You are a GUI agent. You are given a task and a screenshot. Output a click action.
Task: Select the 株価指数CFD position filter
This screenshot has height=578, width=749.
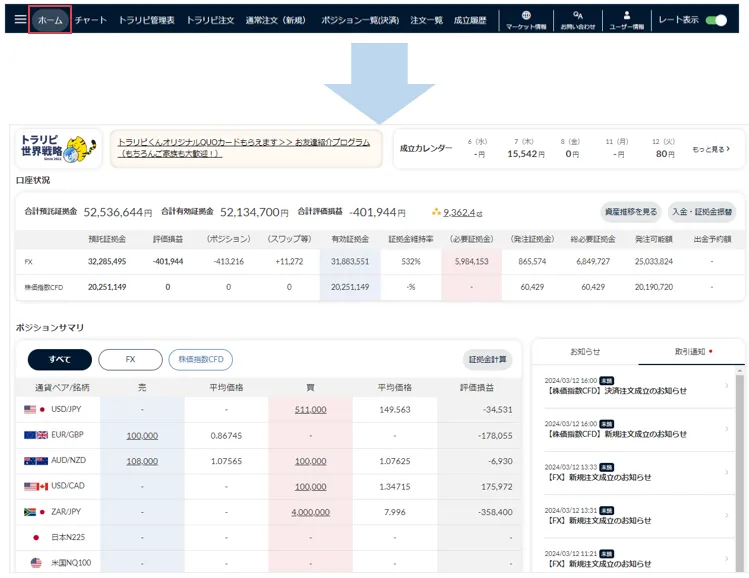(x=201, y=360)
